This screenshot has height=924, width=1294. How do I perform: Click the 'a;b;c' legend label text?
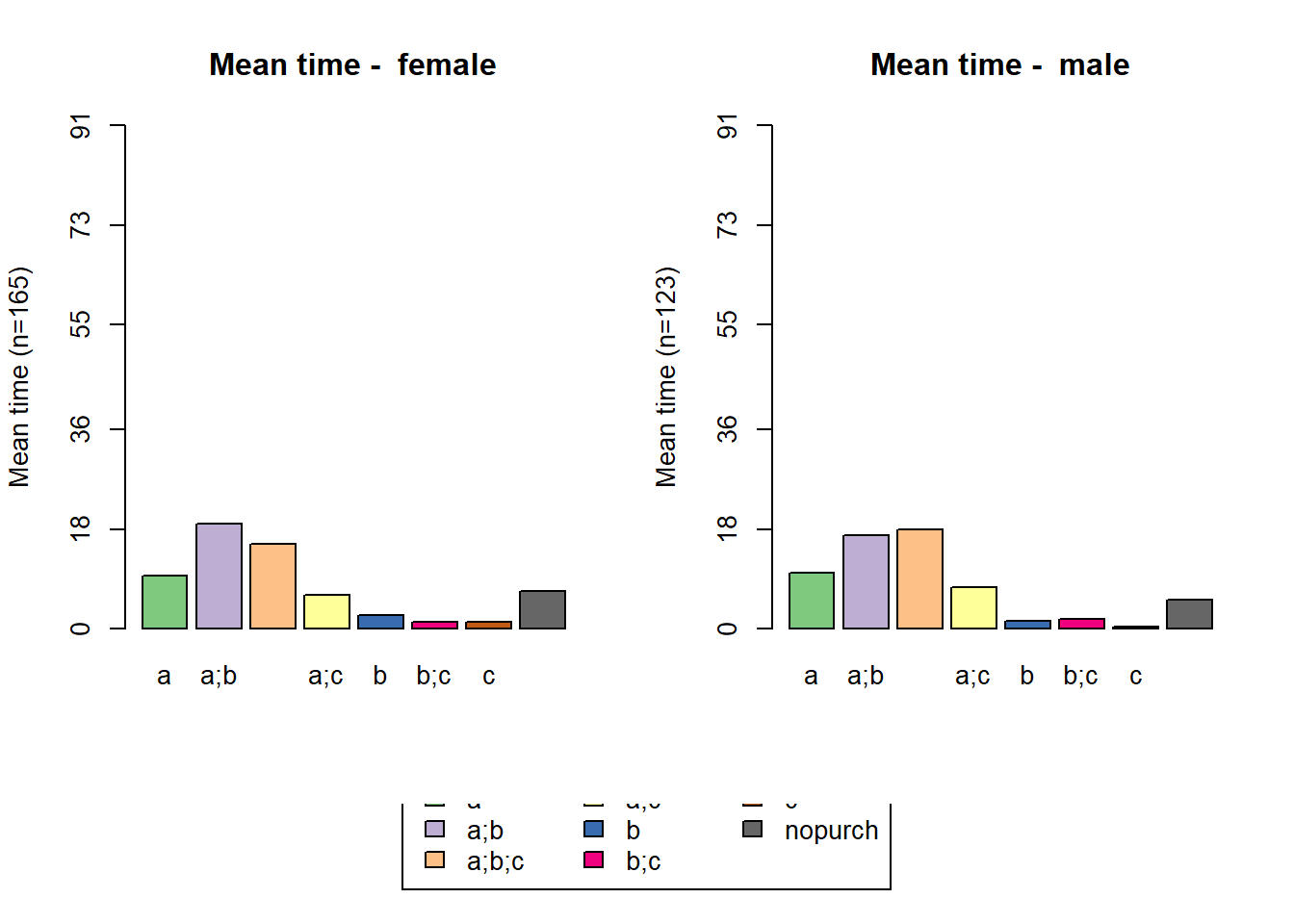tap(495, 861)
